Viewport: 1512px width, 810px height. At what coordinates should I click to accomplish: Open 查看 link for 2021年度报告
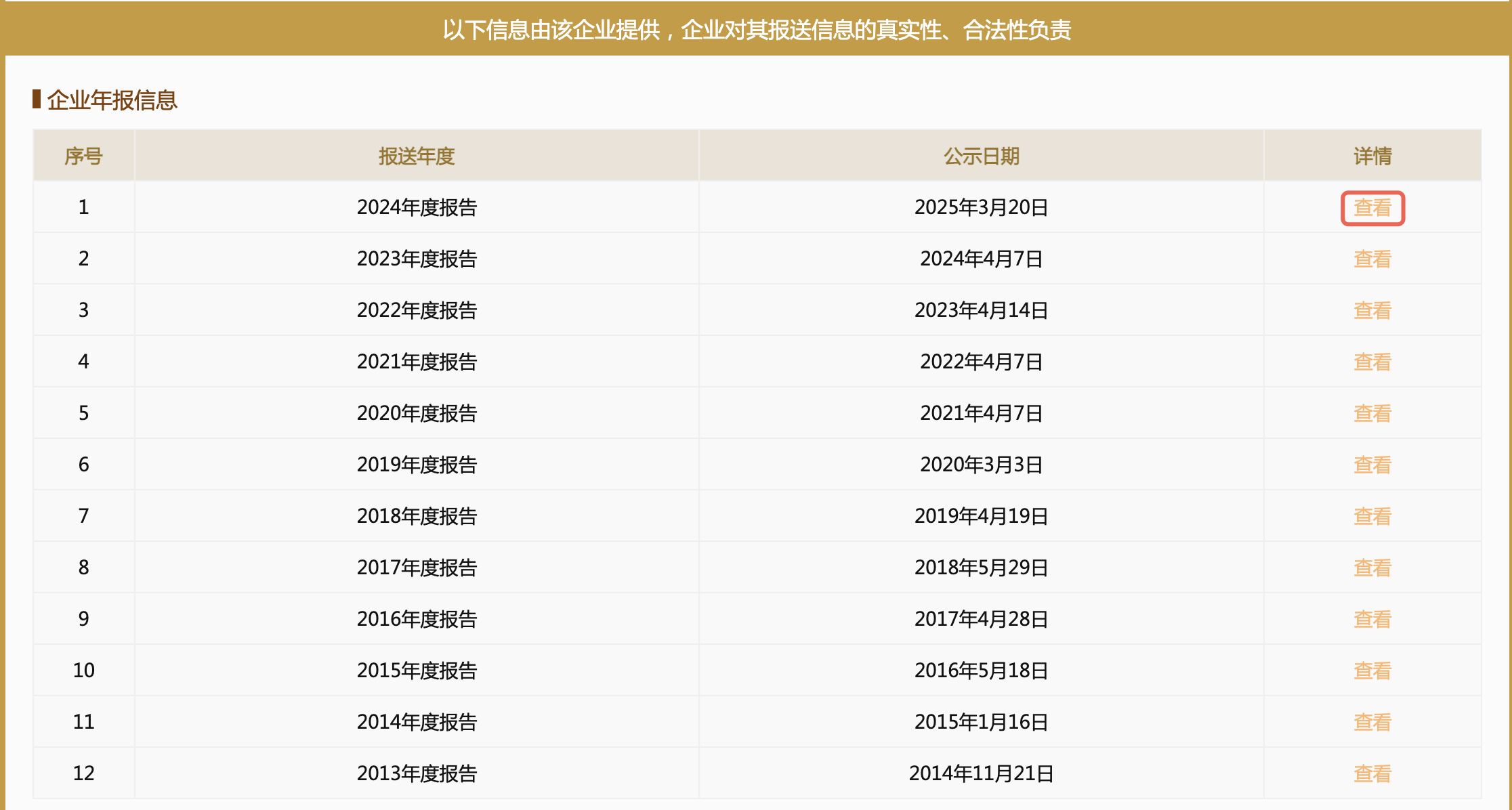click(x=1372, y=362)
